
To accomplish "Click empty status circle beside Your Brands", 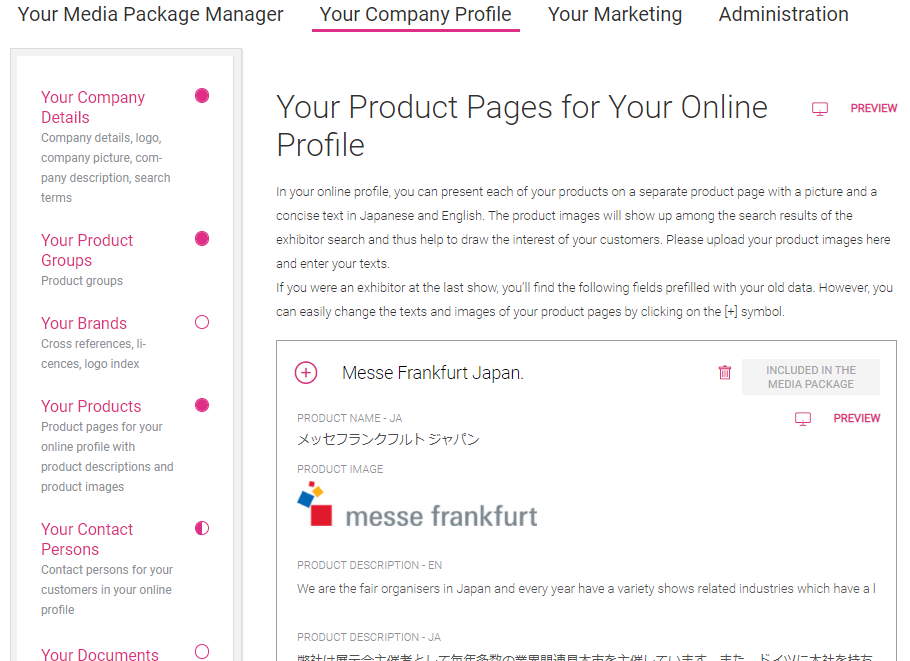I will pos(202,322).
